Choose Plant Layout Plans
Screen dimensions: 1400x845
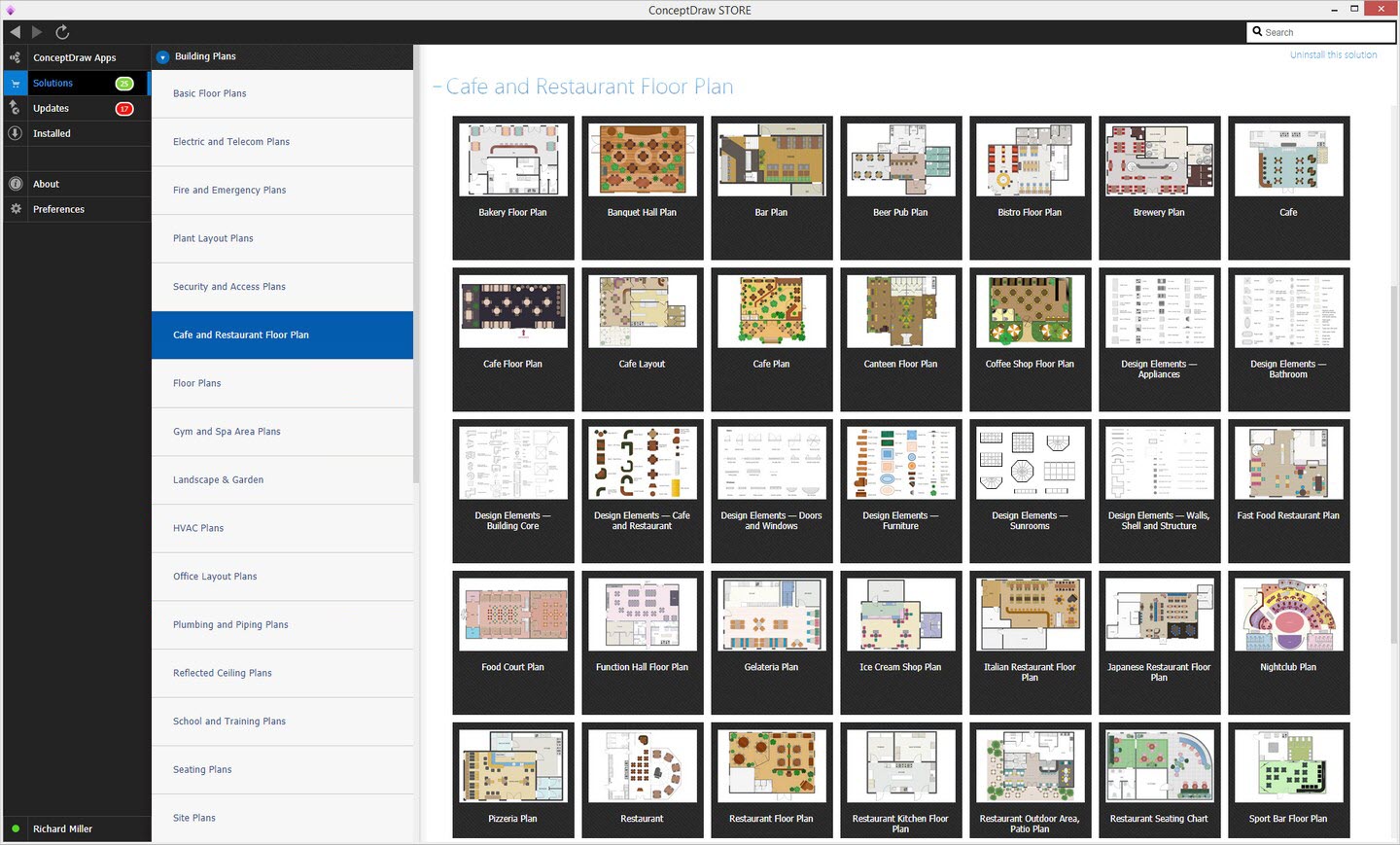point(282,238)
